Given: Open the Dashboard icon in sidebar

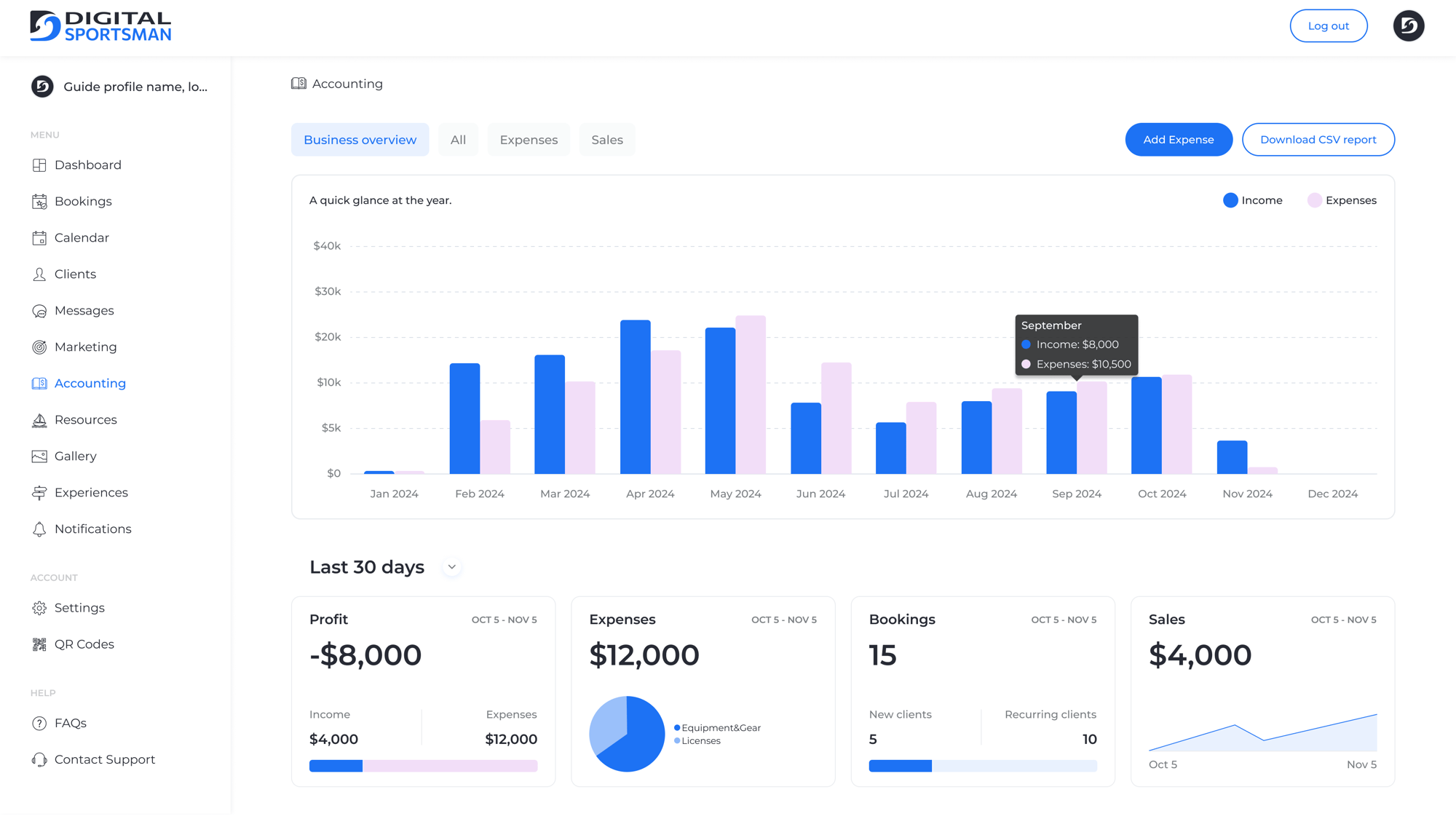Looking at the screenshot, I should (39, 165).
